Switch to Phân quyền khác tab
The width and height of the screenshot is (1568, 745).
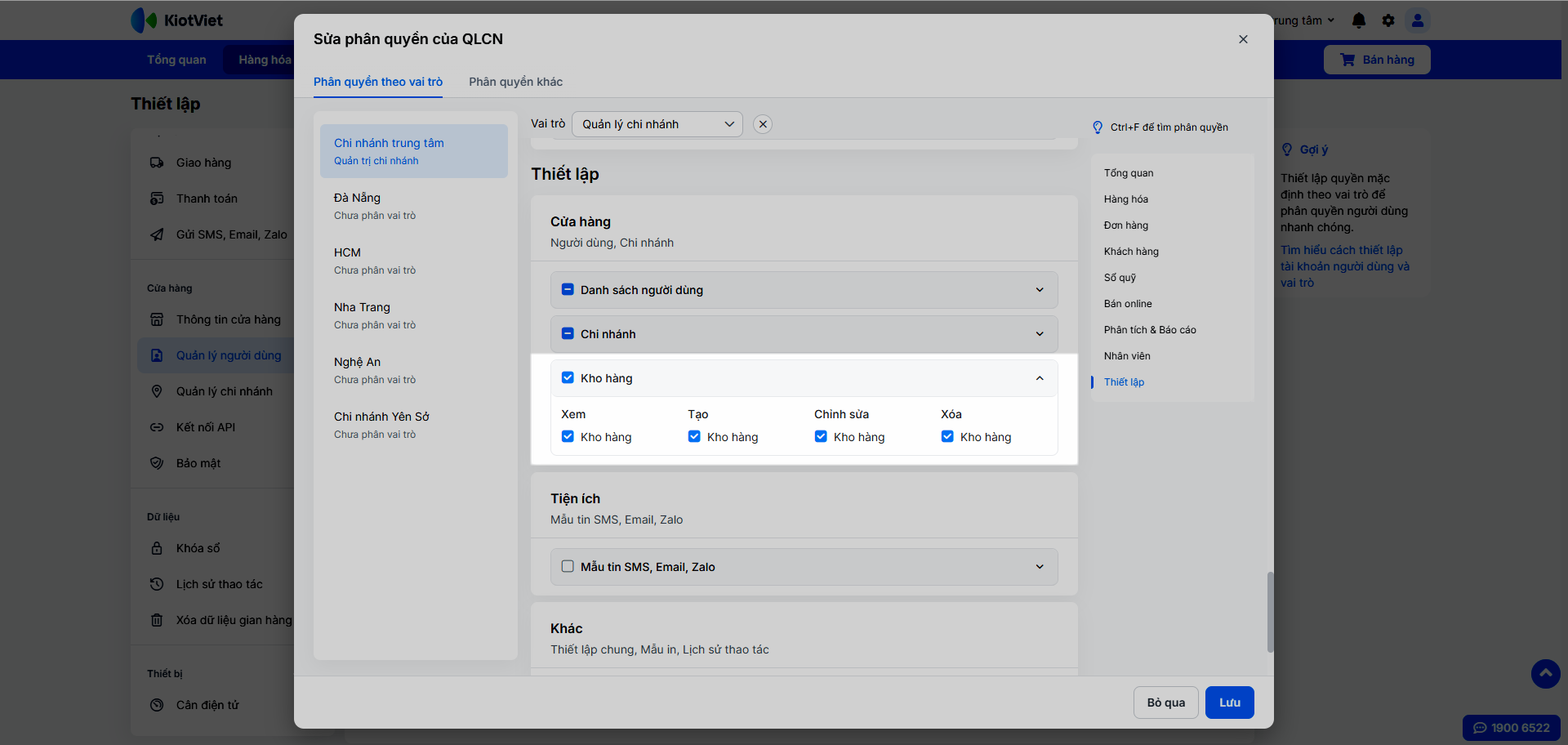pos(515,82)
